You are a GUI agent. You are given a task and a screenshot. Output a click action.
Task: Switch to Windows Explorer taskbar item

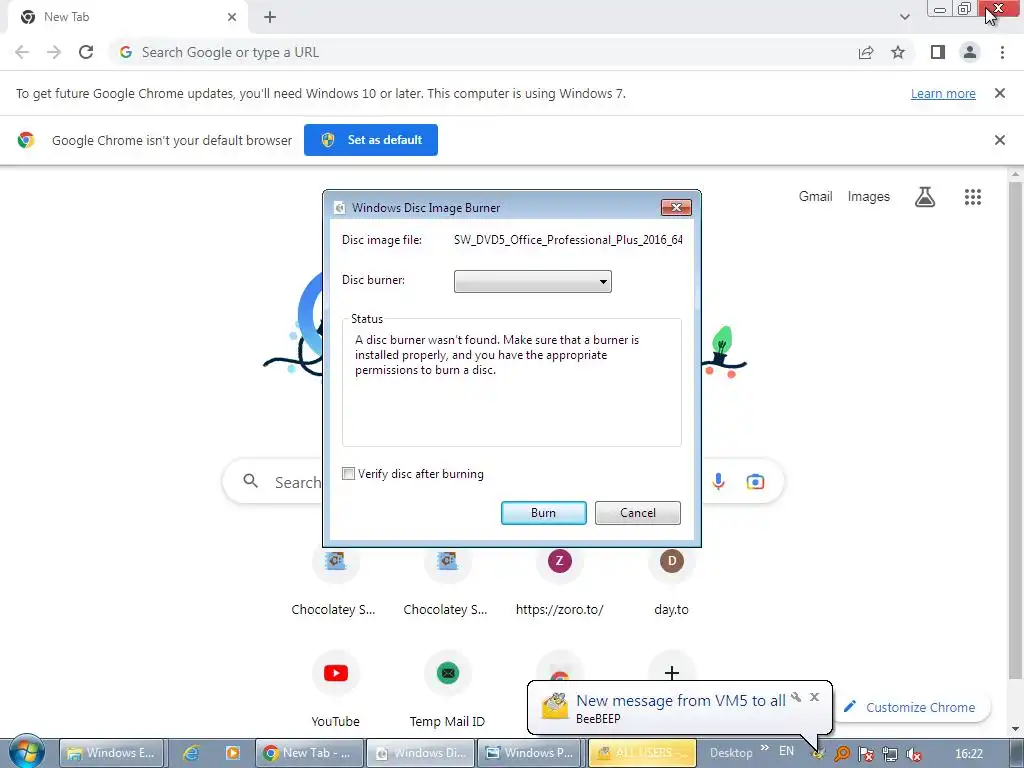[111, 753]
